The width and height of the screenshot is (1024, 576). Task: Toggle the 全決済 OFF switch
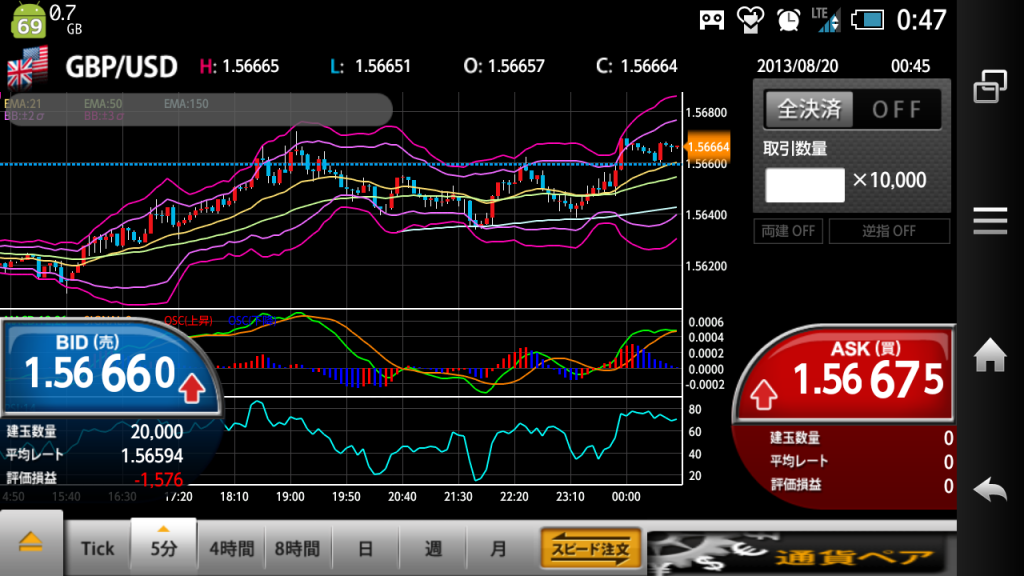pos(852,109)
